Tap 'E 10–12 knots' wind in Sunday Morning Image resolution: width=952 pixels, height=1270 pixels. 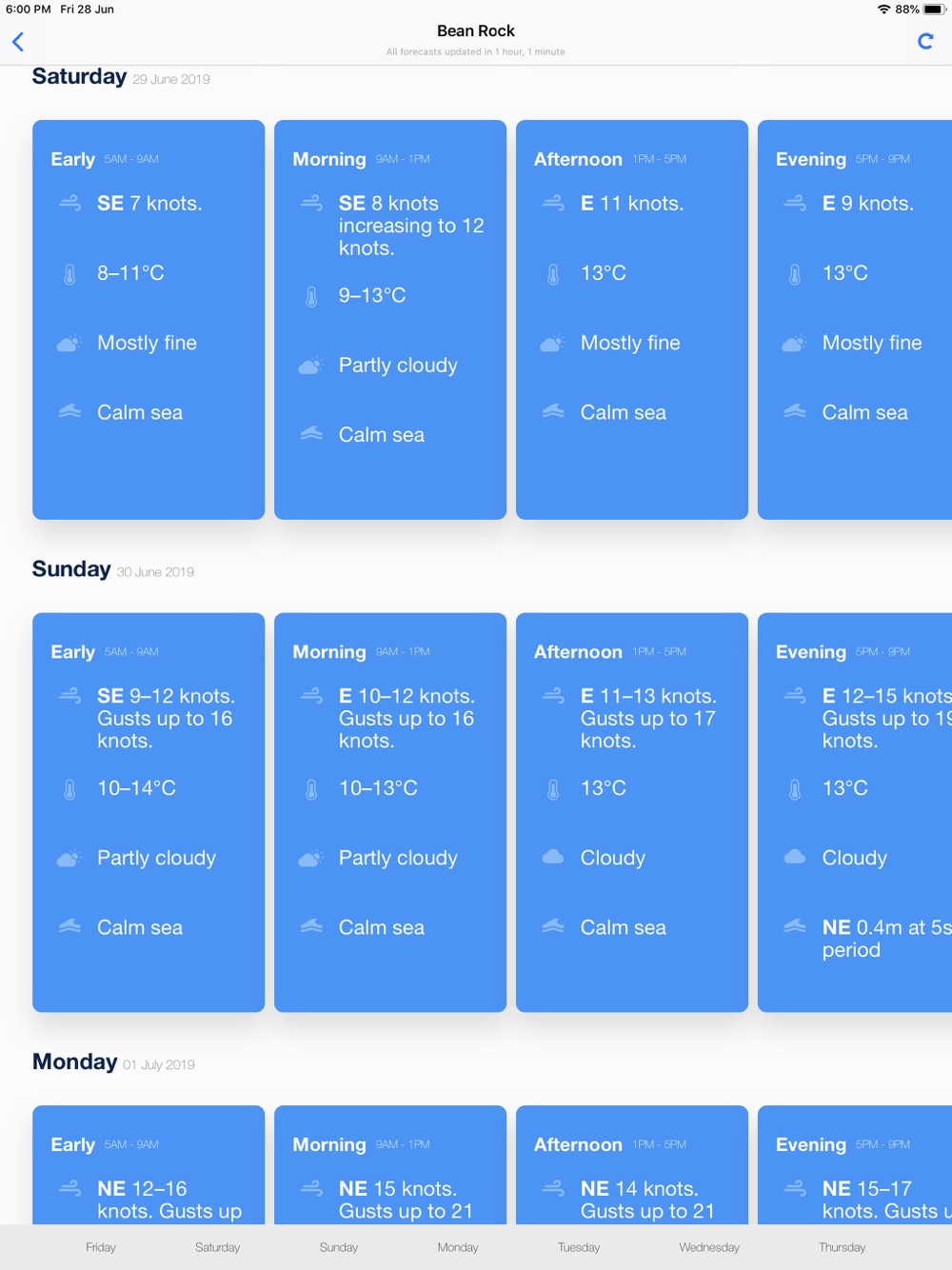[x=407, y=696]
